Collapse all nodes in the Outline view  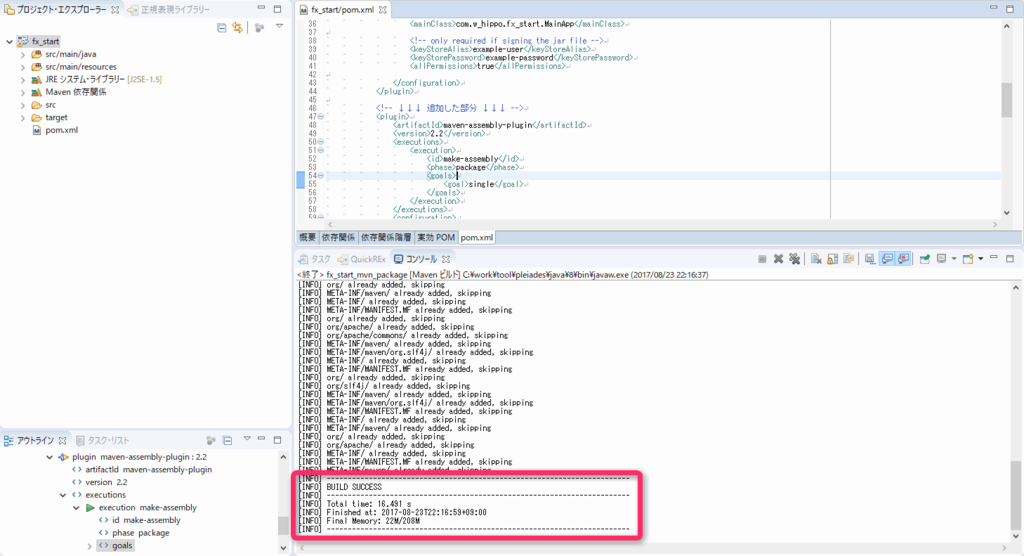tap(227, 440)
